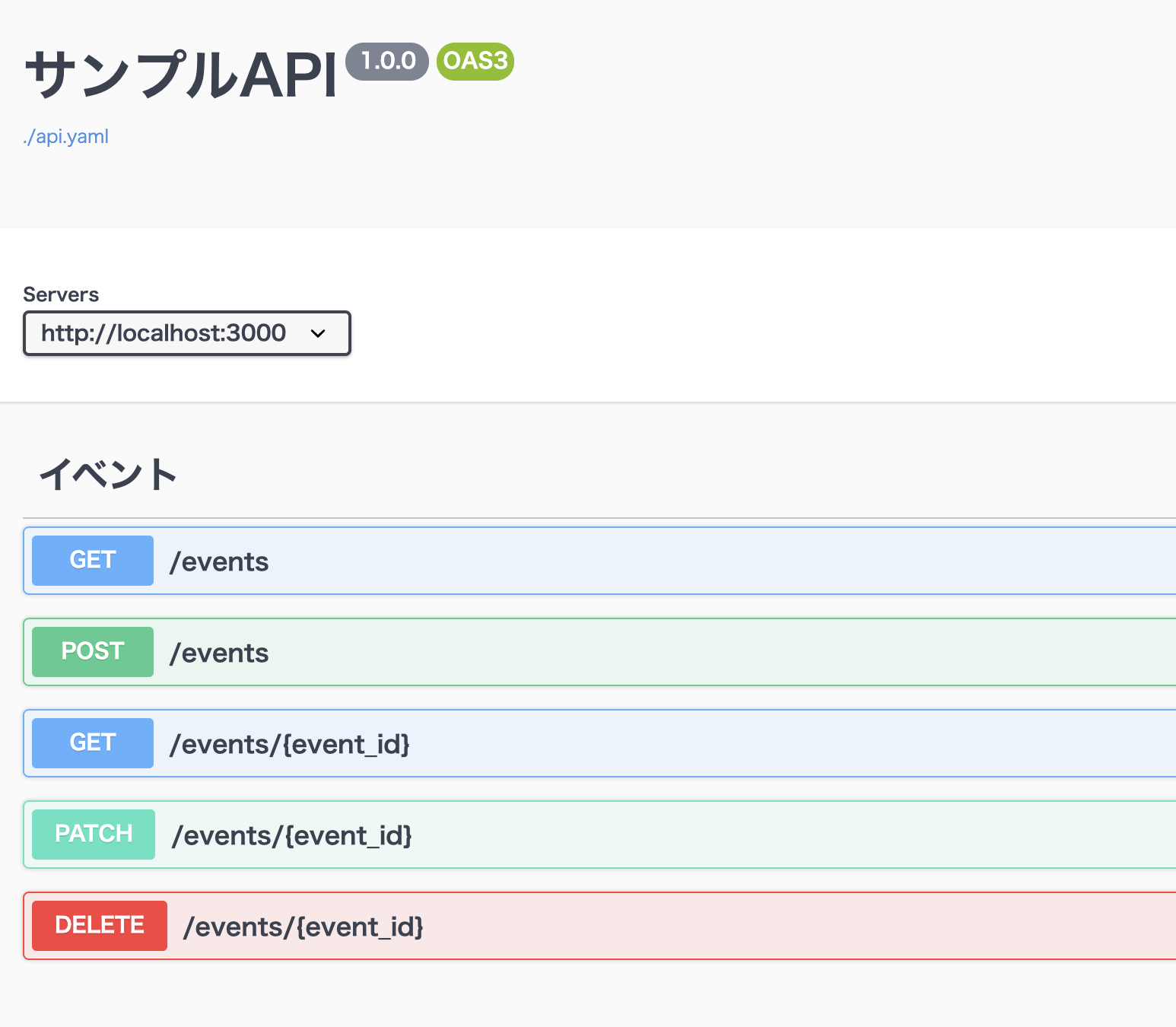Image resolution: width=1176 pixels, height=1027 pixels.
Task: Expand the POST row via /events path
Action: tap(219, 653)
